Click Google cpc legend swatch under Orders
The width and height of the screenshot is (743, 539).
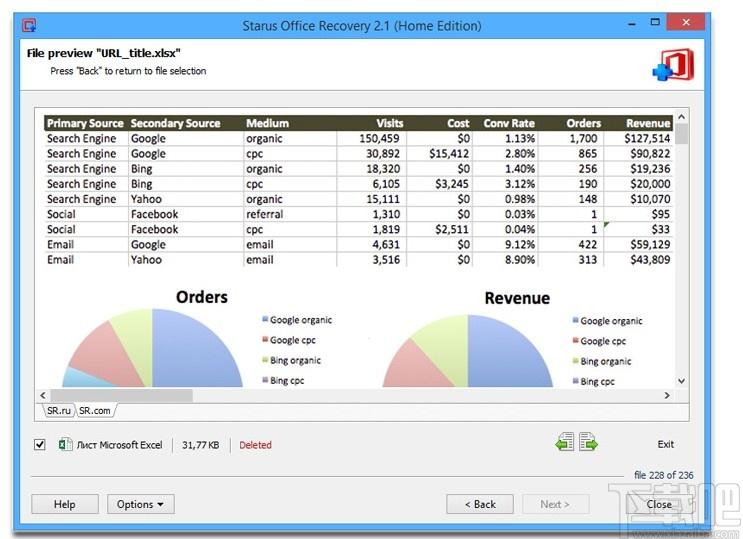(x=265, y=339)
